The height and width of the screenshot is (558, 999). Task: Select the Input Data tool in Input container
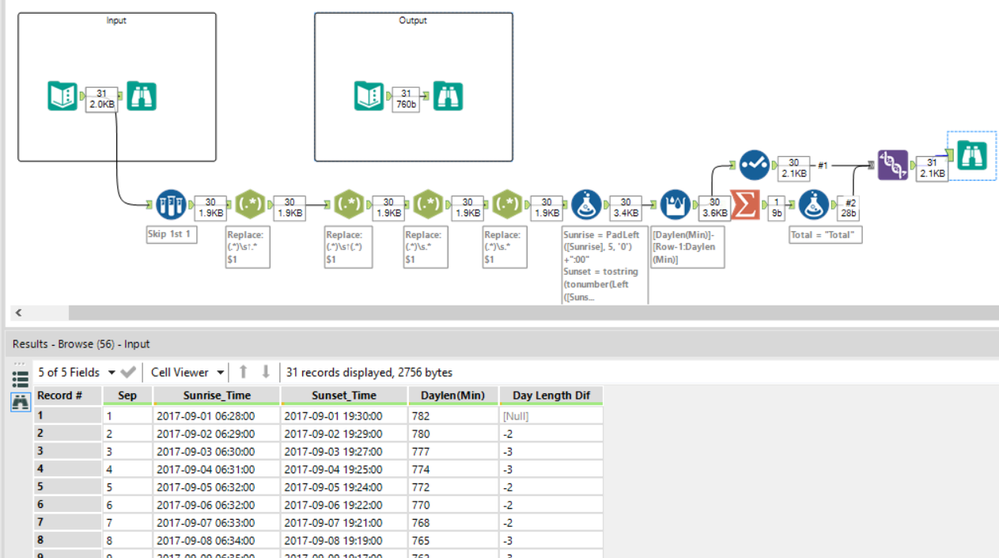click(x=62, y=96)
